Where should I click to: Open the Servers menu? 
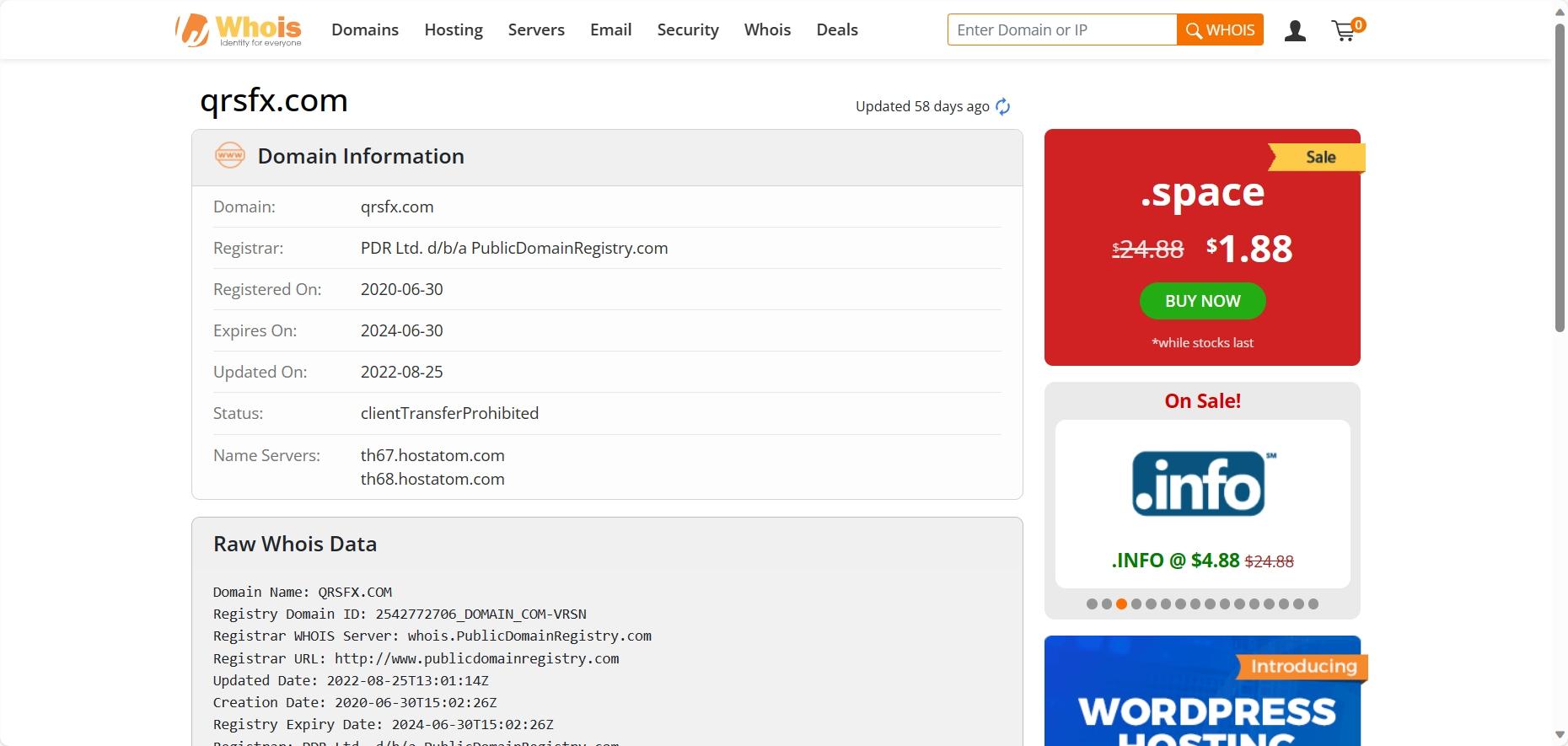[536, 30]
